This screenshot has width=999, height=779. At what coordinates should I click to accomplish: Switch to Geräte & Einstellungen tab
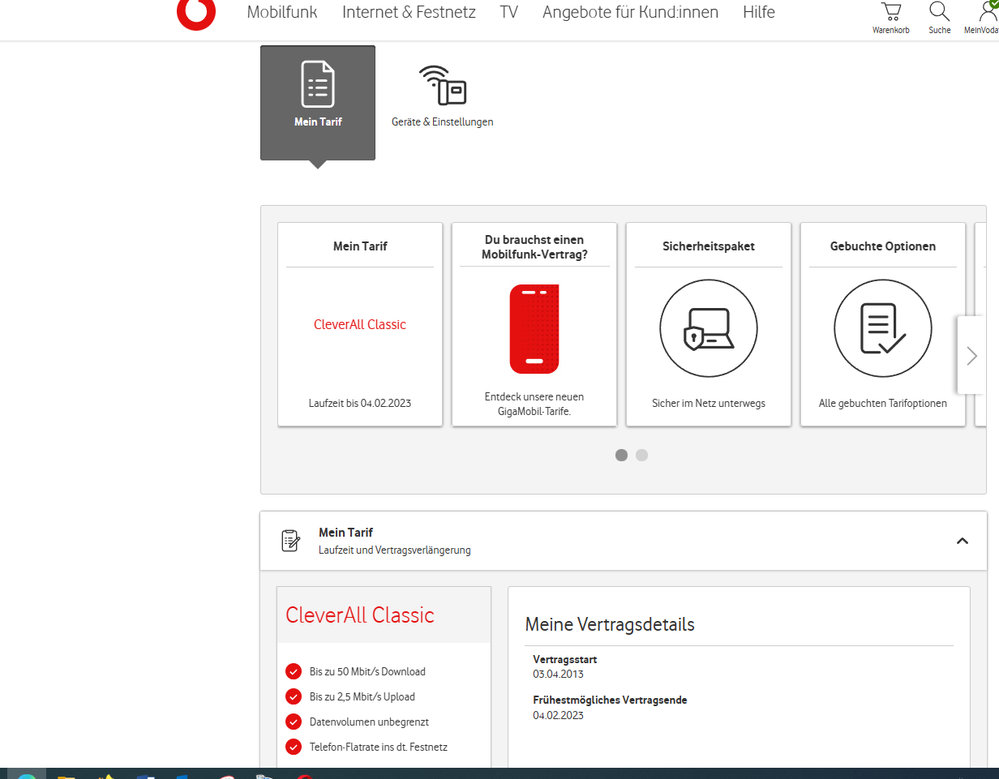pos(442,96)
